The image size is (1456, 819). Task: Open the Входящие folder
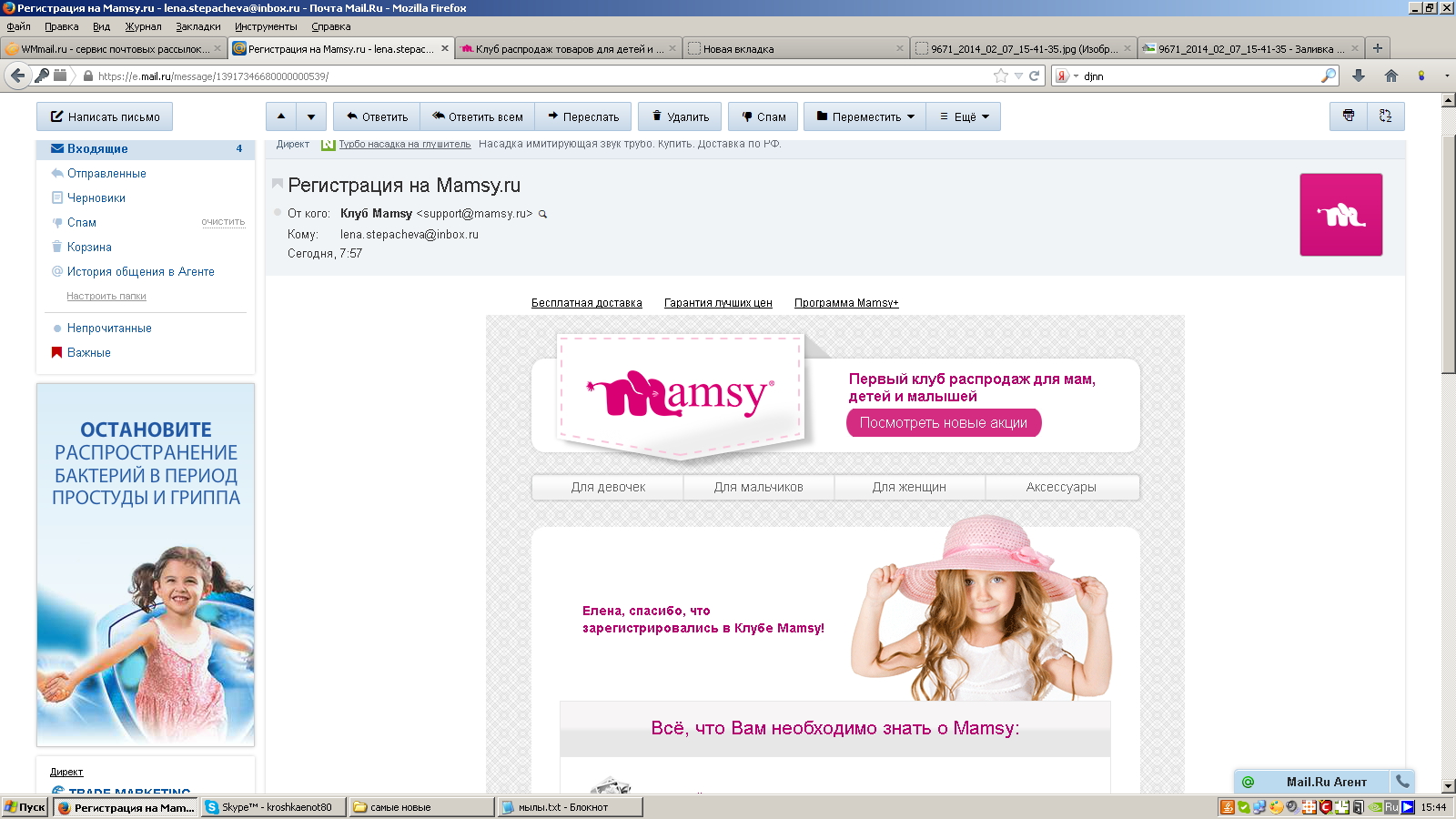[x=146, y=148]
